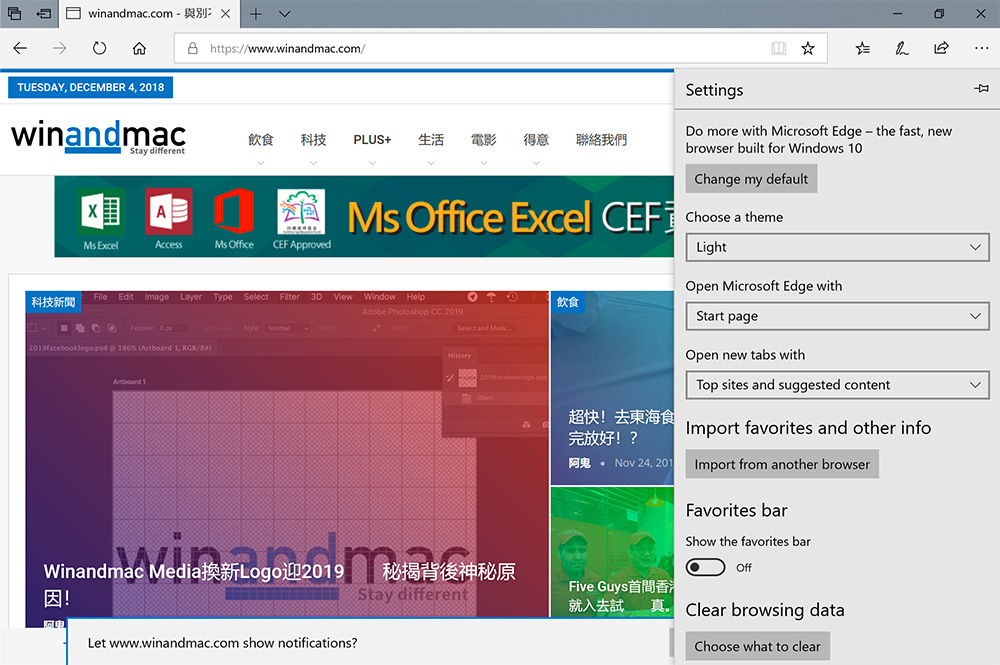The width and height of the screenshot is (1000, 665).
Task: Refresh the current page
Action: [99, 48]
